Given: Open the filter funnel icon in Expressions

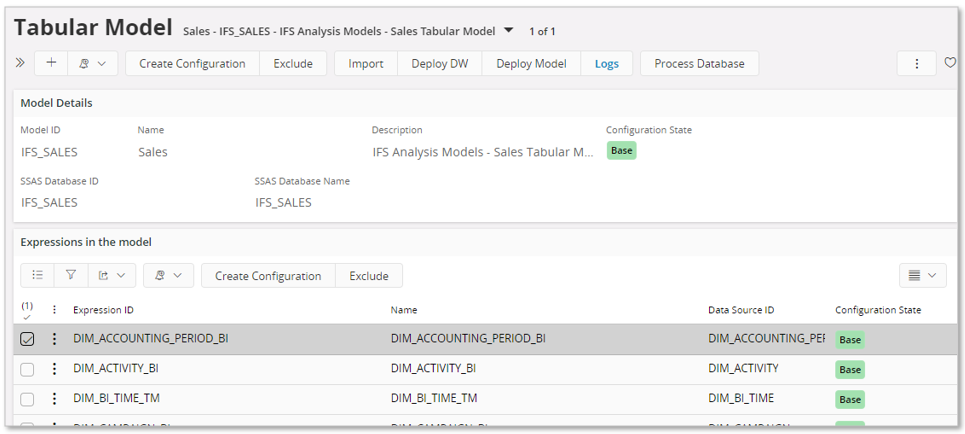Looking at the screenshot, I should click(71, 275).
